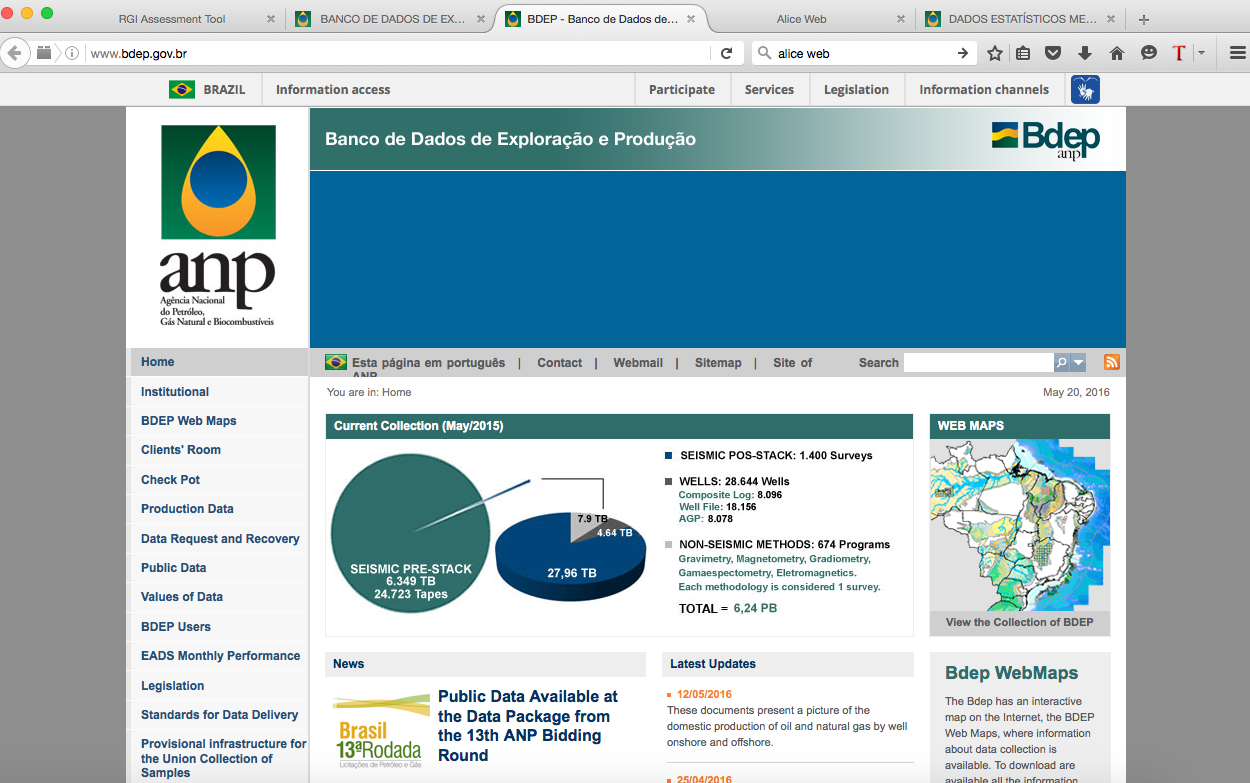1250x783 pixels.
Task: Click in the site Search input field
Action: [x=978, y=362]
